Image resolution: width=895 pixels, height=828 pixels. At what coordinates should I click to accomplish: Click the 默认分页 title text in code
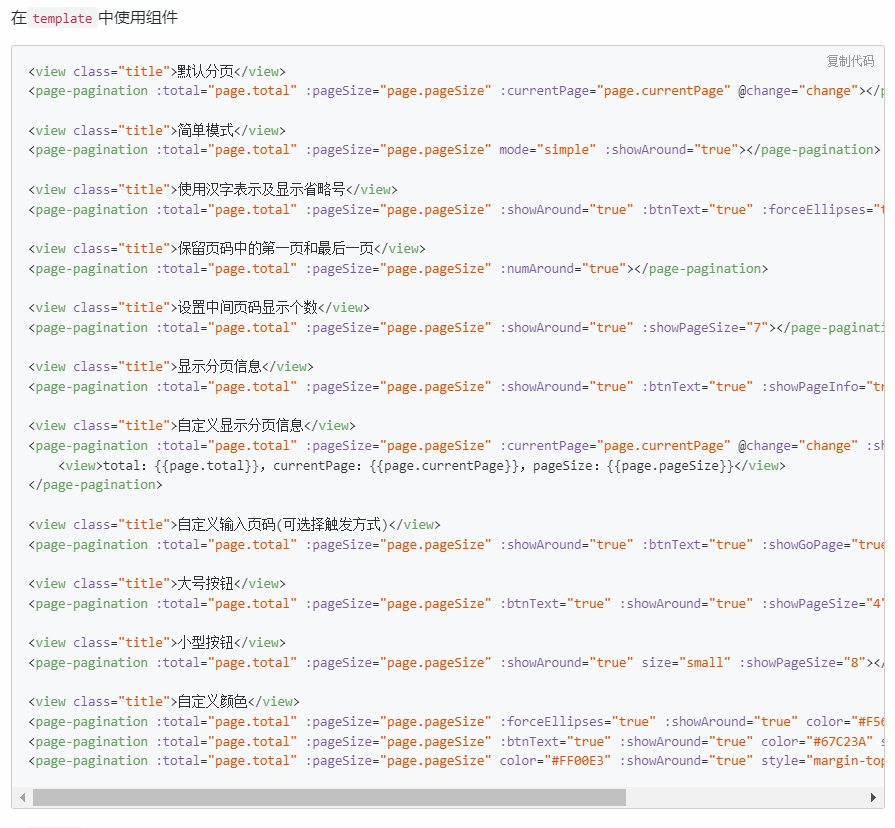point(205,71)
